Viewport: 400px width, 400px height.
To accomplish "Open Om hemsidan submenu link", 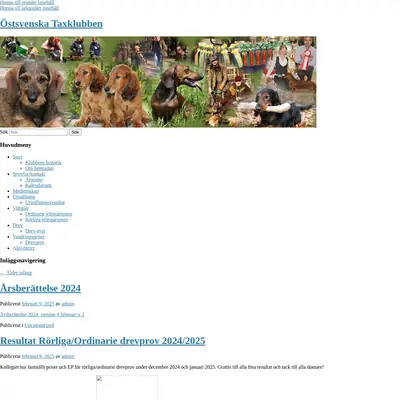I will (x=39, y=168).
